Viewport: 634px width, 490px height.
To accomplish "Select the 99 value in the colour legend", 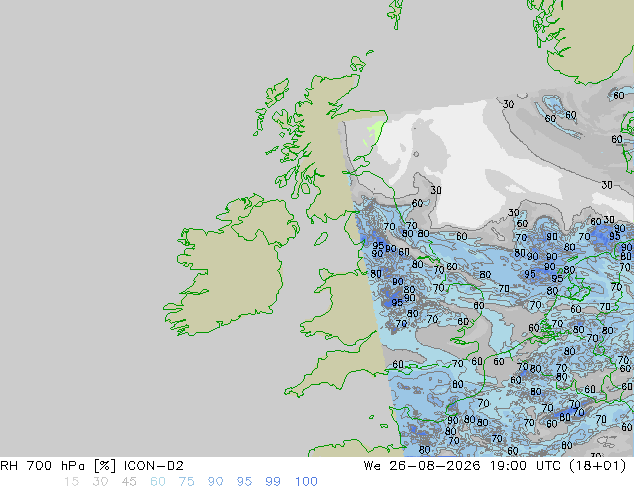I will tap(273, 482).
